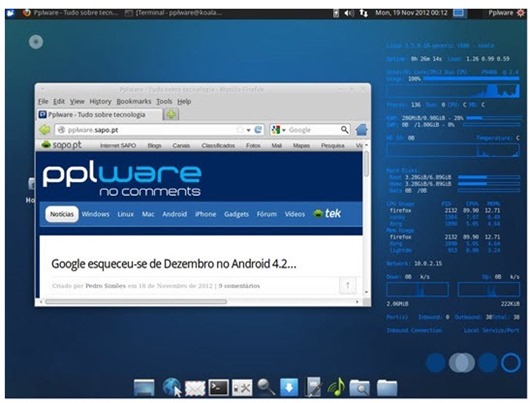Click the sapo.pt logo

tap(61, 145)
